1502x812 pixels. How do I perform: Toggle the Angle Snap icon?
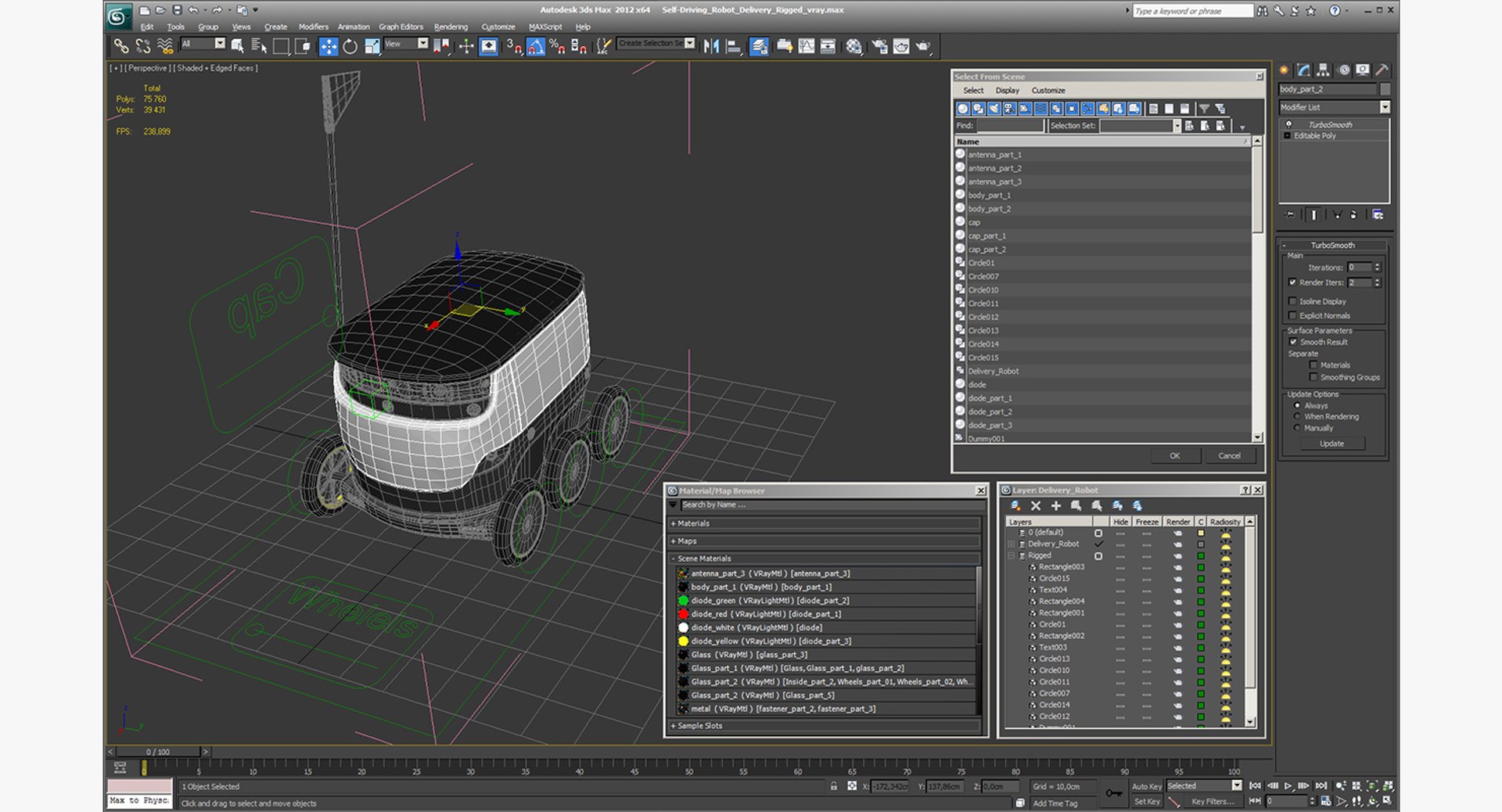tap(536, 46)
